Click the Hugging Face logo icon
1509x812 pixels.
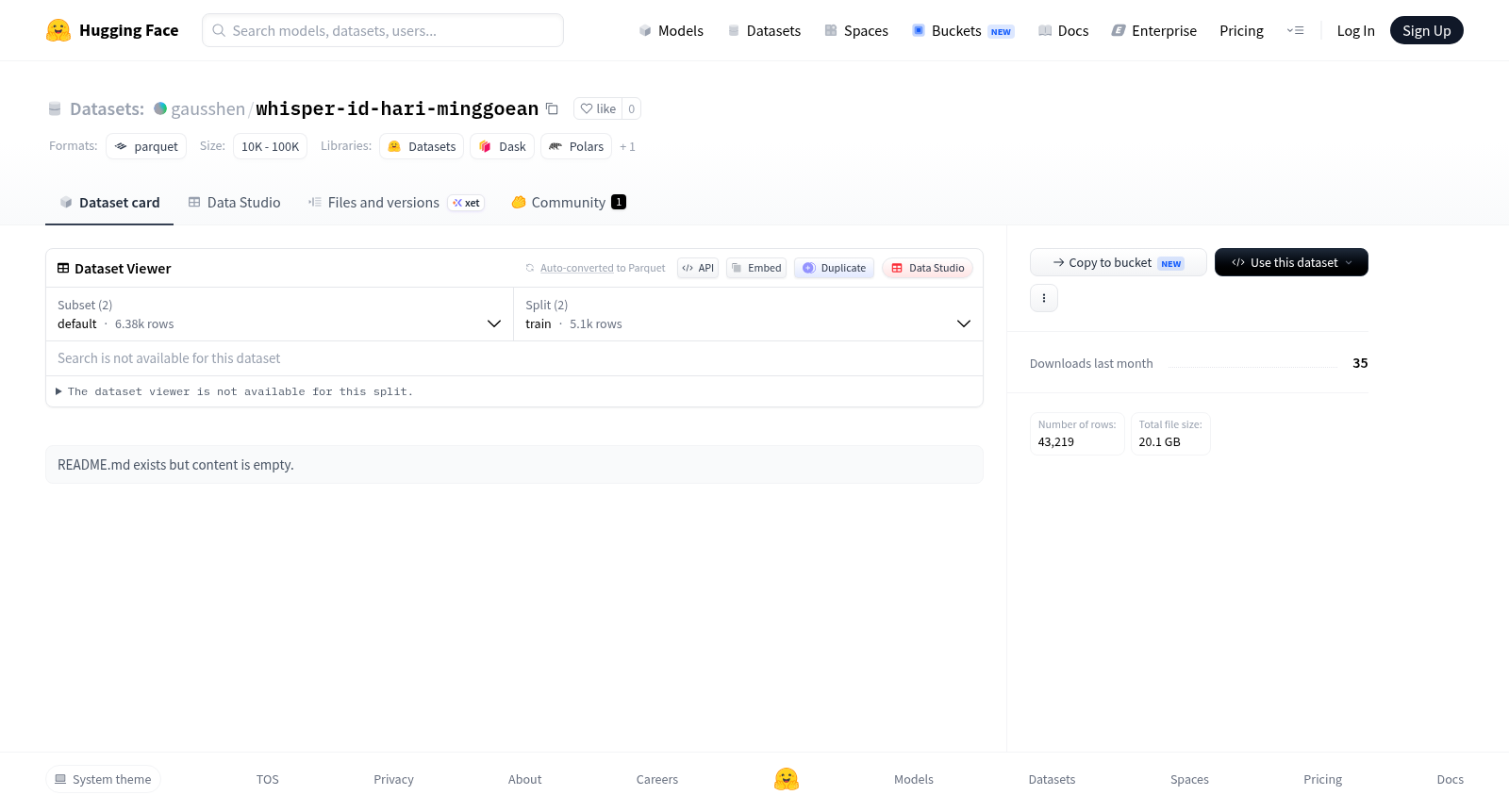(x=58, y=30)
